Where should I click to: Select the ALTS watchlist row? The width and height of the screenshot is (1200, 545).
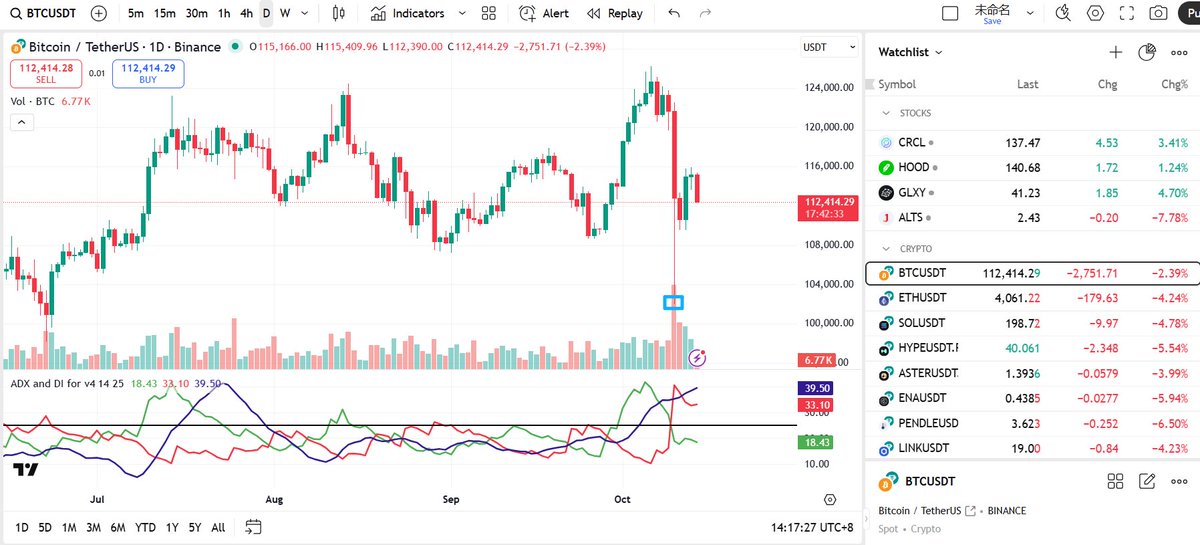point(1031,217)
